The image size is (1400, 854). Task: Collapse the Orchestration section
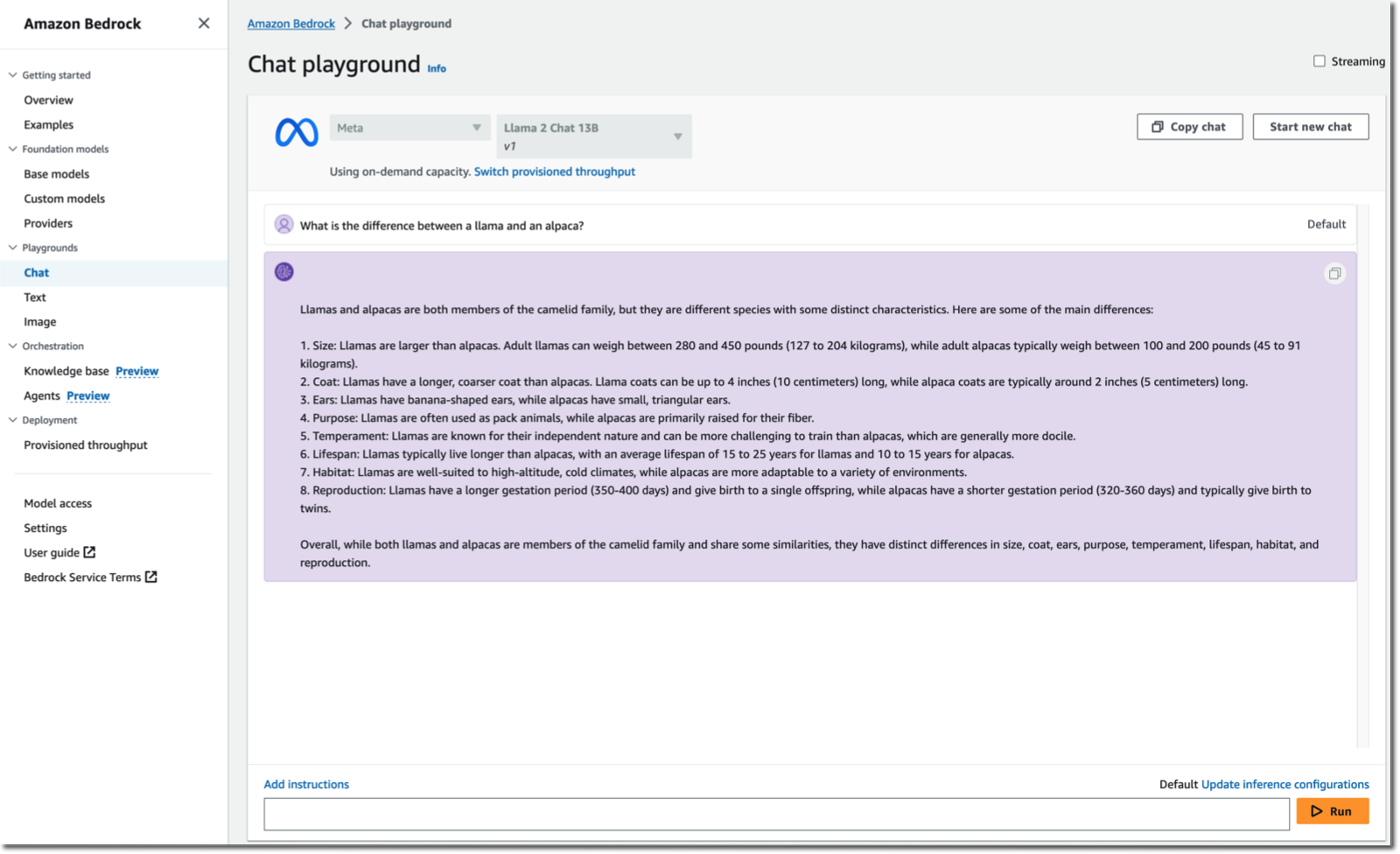tap(13, 346)
